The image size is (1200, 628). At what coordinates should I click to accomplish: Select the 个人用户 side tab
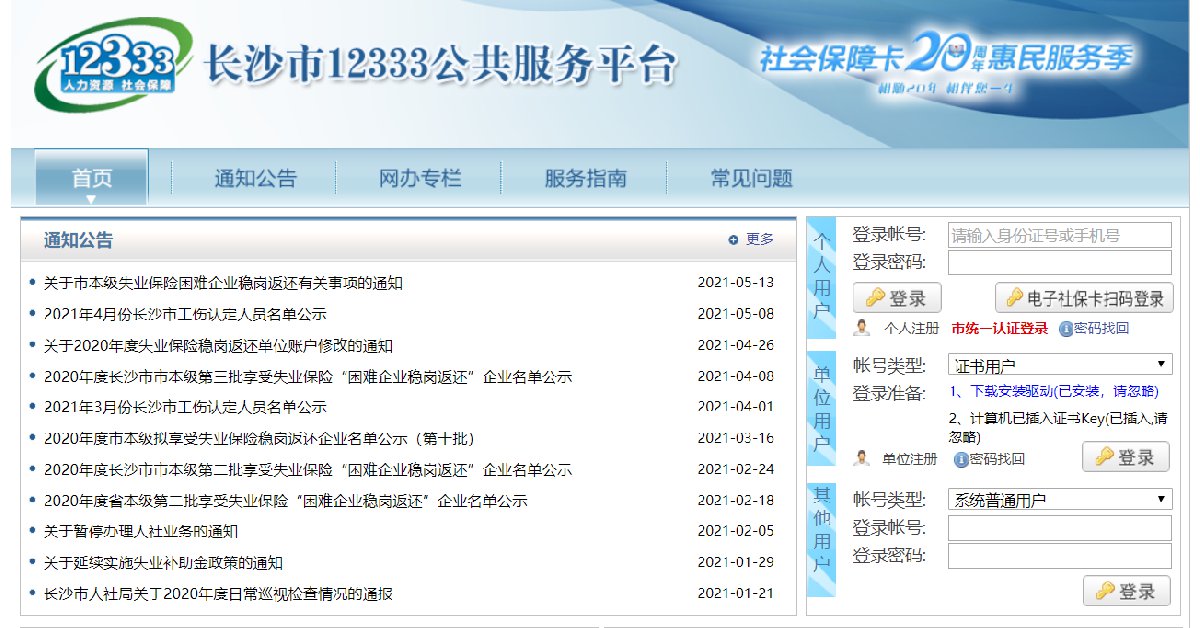(821, 277)
